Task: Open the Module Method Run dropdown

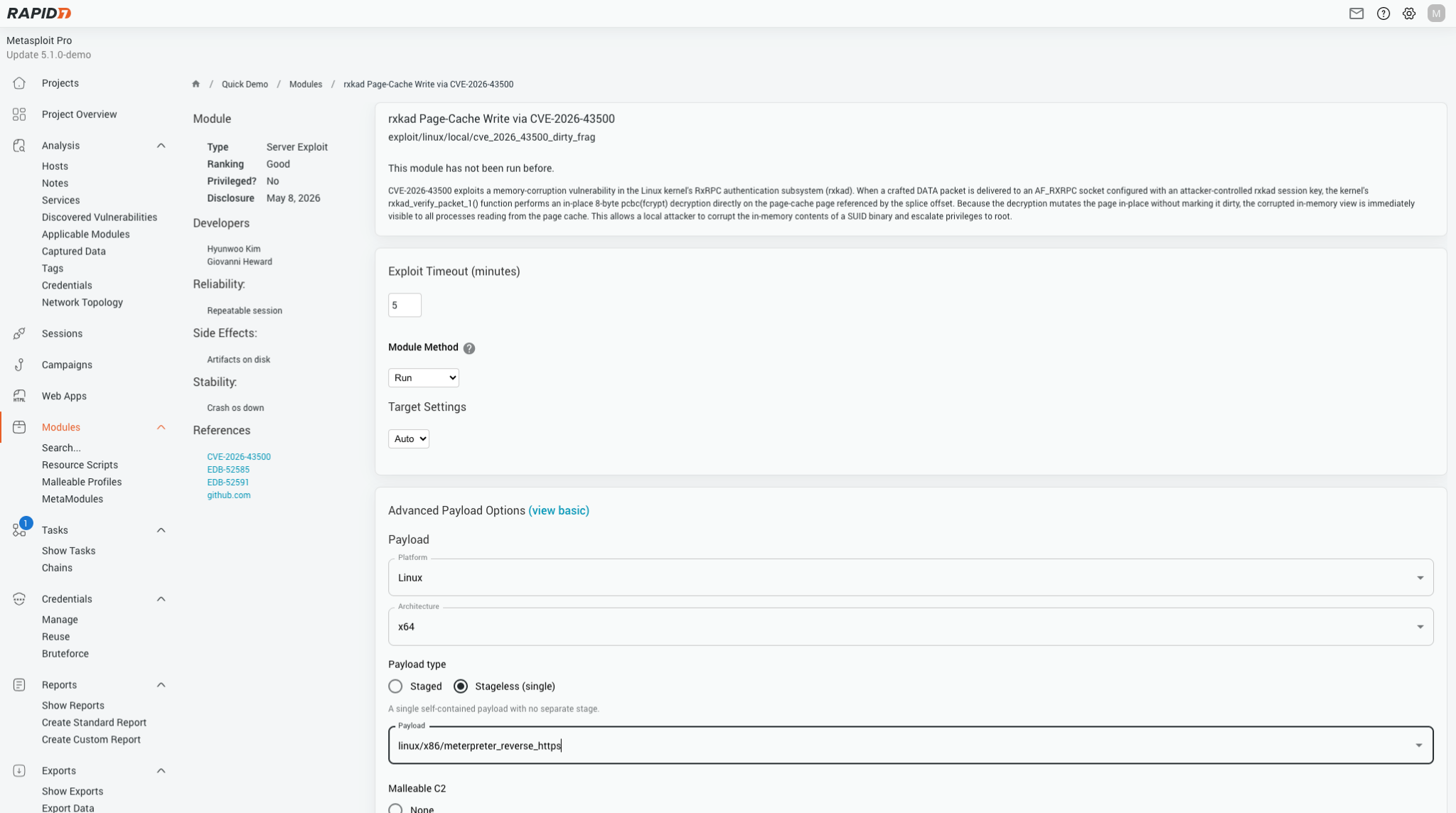Action: pos(424,378)
